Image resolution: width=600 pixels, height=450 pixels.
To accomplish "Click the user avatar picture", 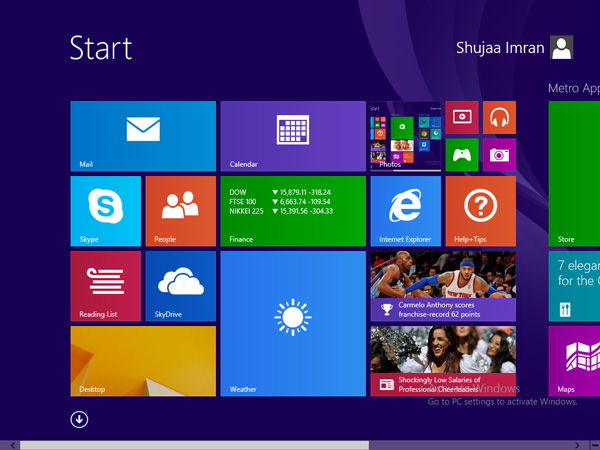I will [562, 47].
